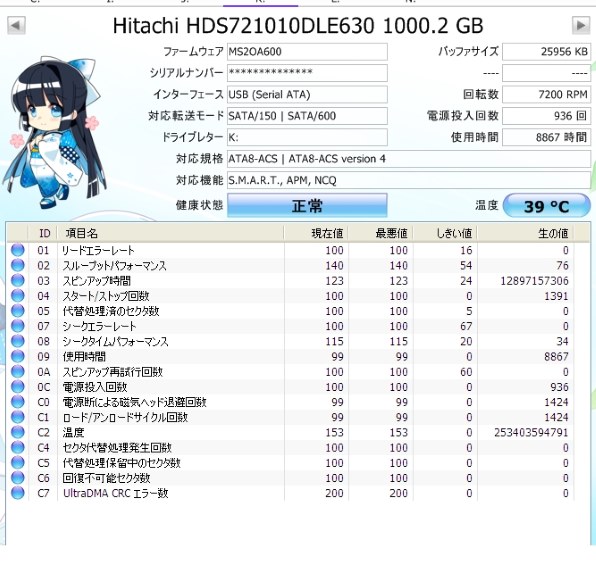
Task: Click status orb for ID 02 row
Action: pyautogui.click(x=17, y=265)
